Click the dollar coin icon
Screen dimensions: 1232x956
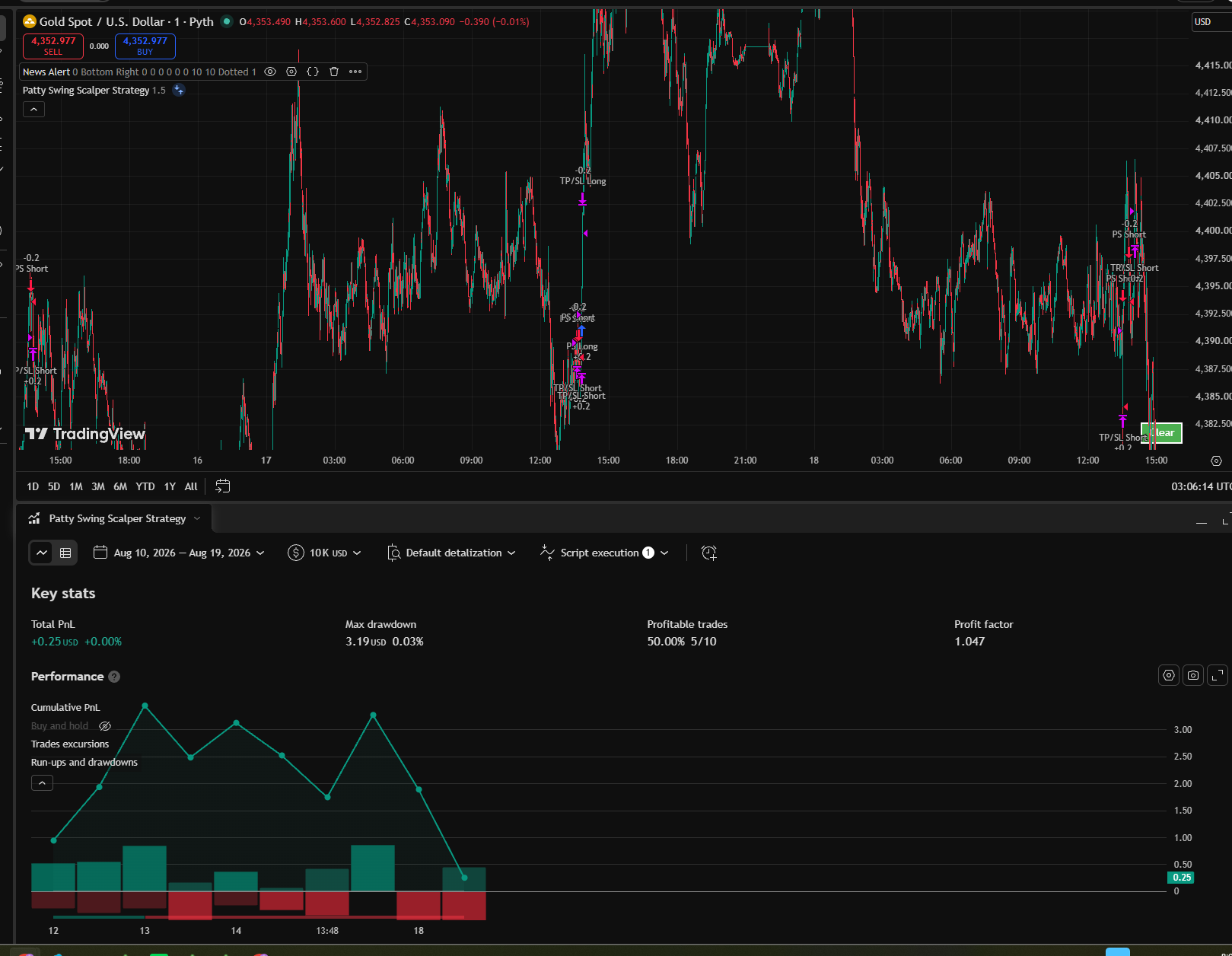pyautogui.click(x=296, y=553)
